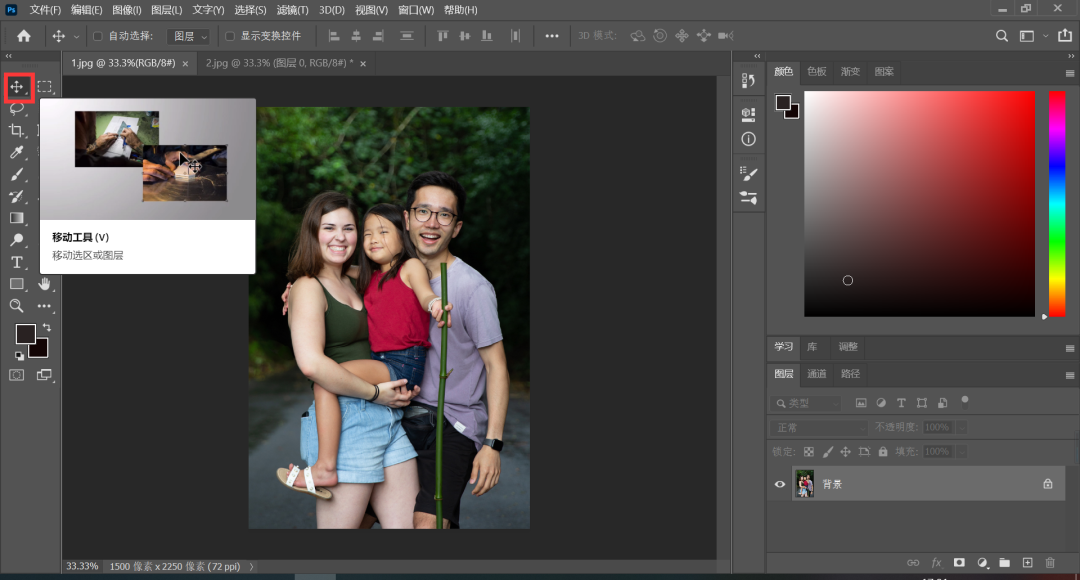Screen dimensions: 1080x580
Task: Filter layers by type layer T icon
Action: coord(901,403)
